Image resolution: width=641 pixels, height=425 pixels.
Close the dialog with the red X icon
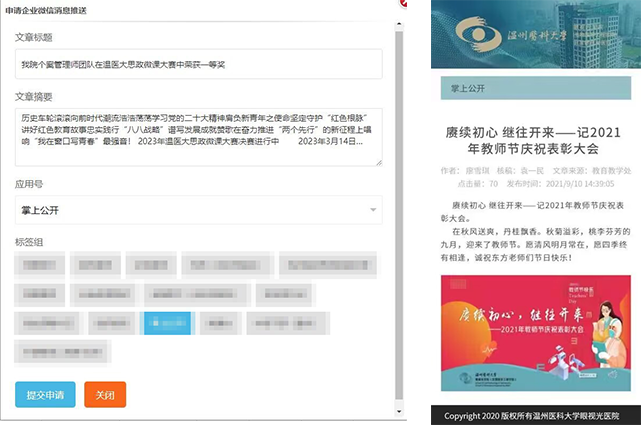(402, 4)
